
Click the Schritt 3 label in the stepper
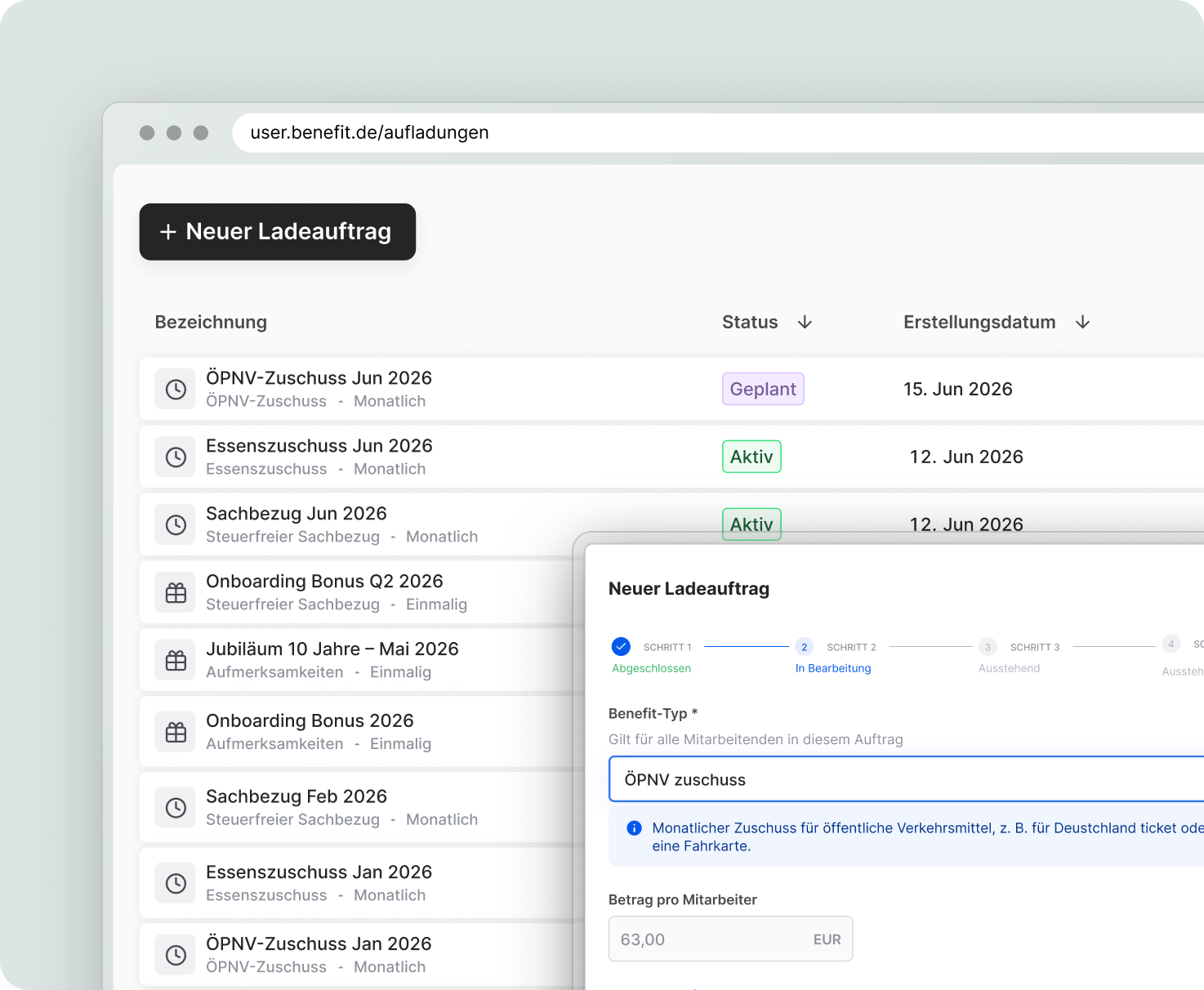pyautogui.click(x=1035, y=647)
